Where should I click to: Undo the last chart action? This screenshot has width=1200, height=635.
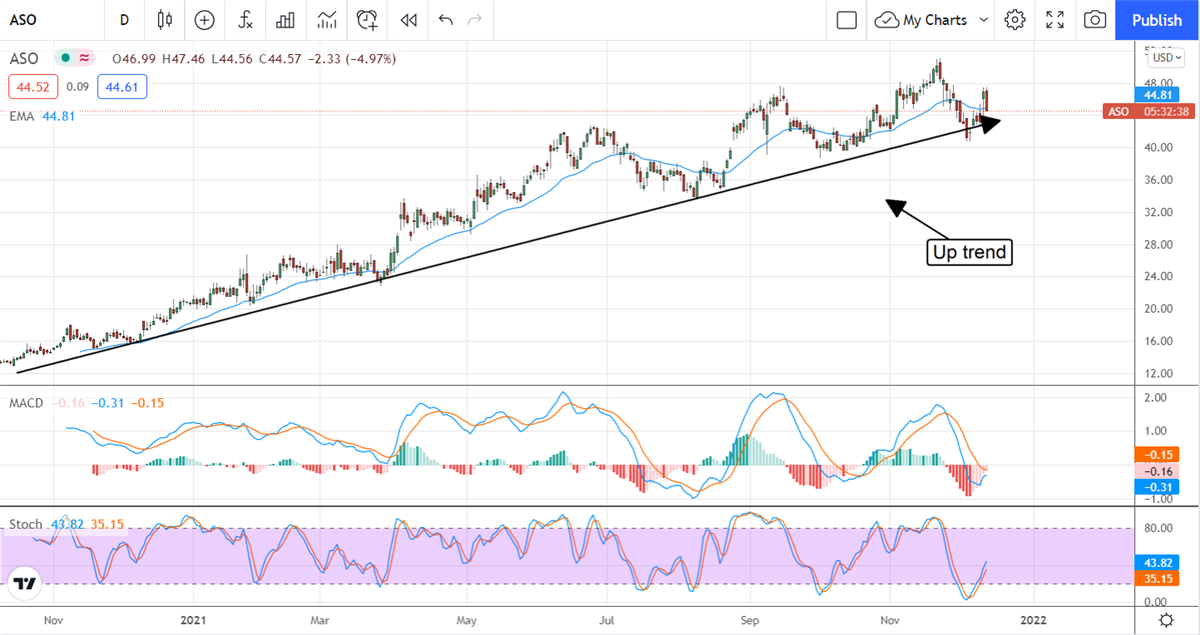[445, 20]
